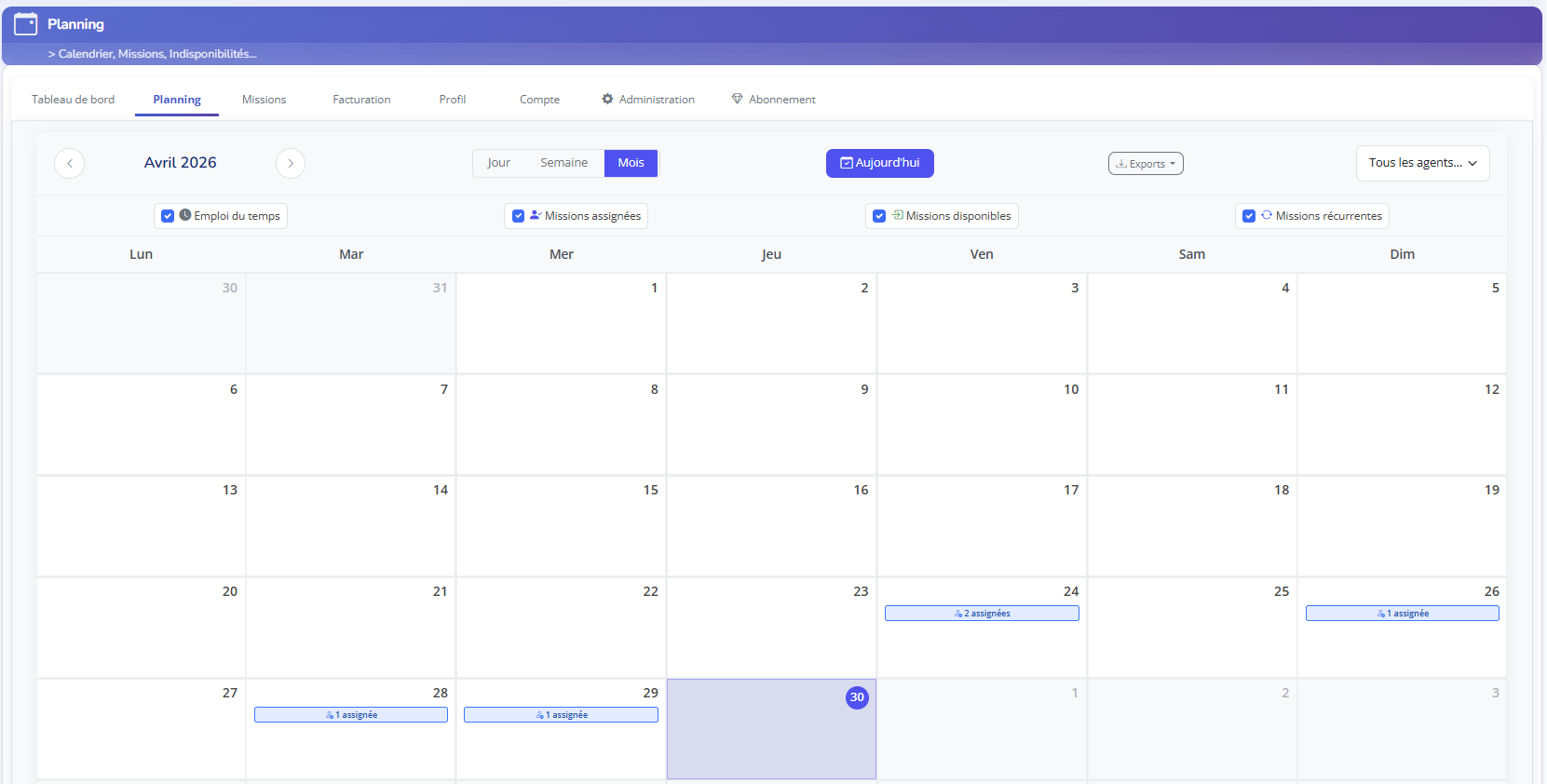Switch calendar to Semaine view
Viewport: 1547px width, 784px height.
point(563,163)
